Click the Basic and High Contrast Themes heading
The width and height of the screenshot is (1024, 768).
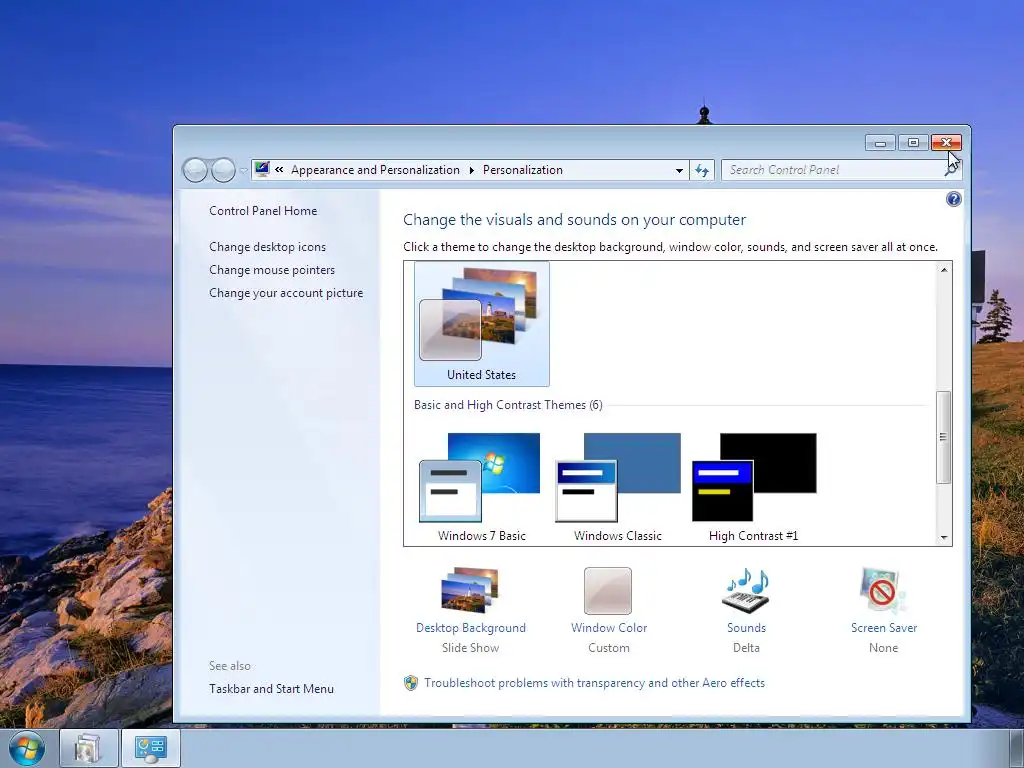(508, 405)
